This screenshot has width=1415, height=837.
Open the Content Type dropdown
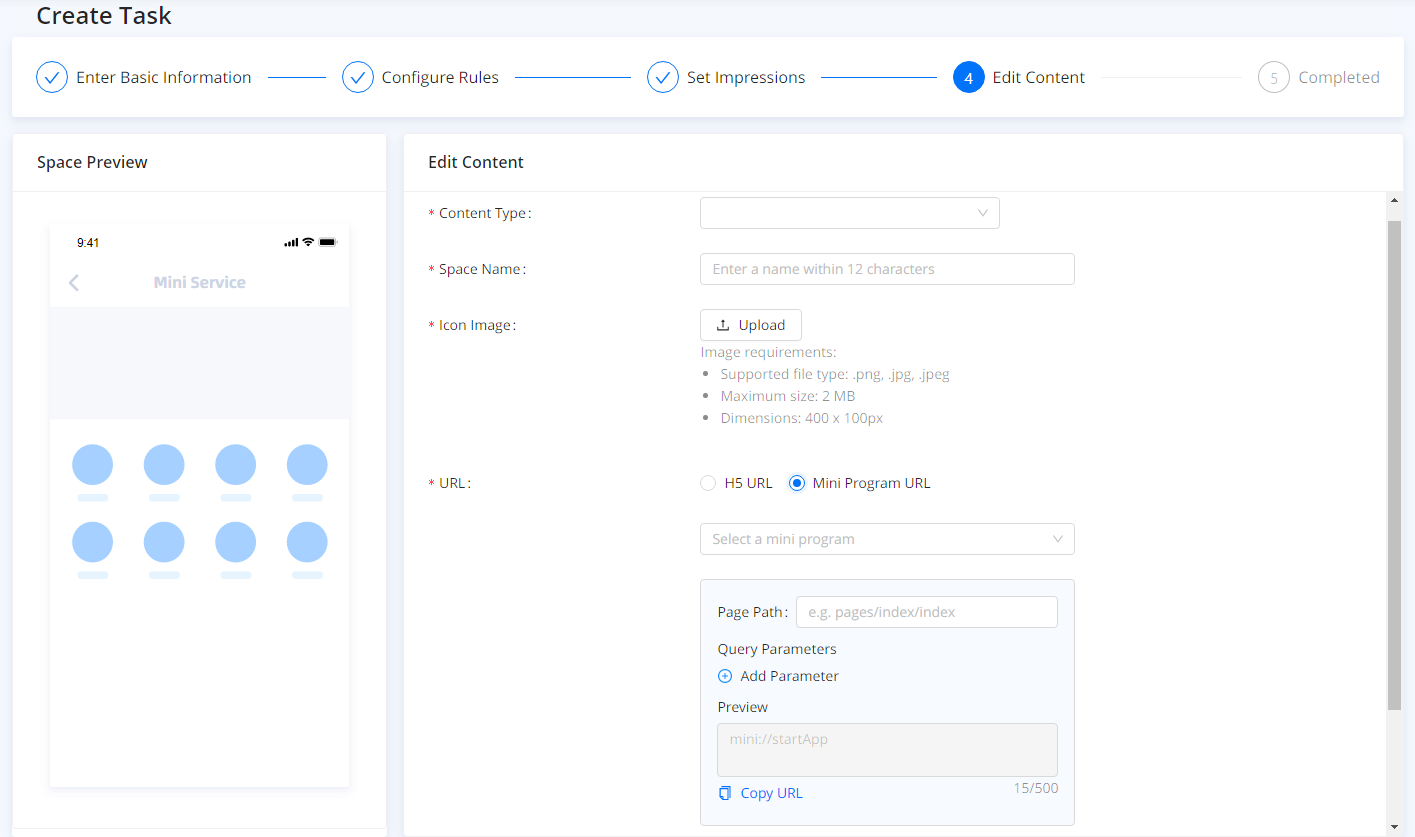849,213
